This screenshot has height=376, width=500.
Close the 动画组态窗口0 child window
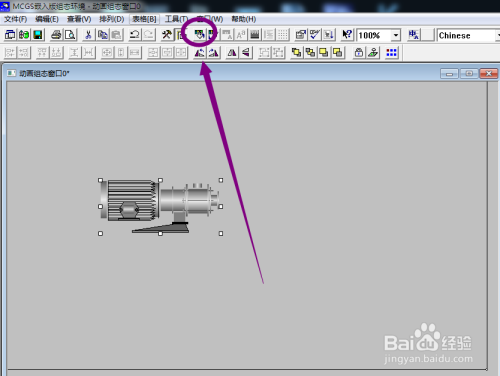(x=489, y=73)
